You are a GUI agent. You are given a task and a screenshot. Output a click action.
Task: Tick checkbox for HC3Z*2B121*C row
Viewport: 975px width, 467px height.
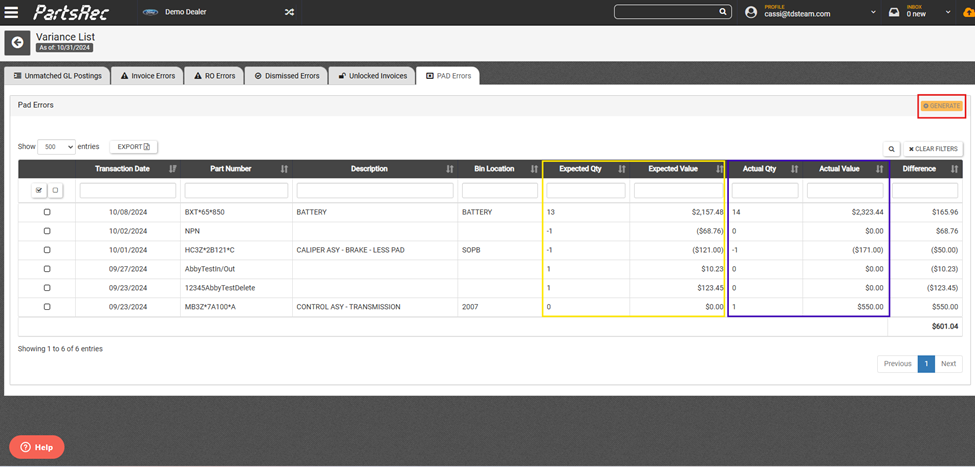tap(47, 250)
